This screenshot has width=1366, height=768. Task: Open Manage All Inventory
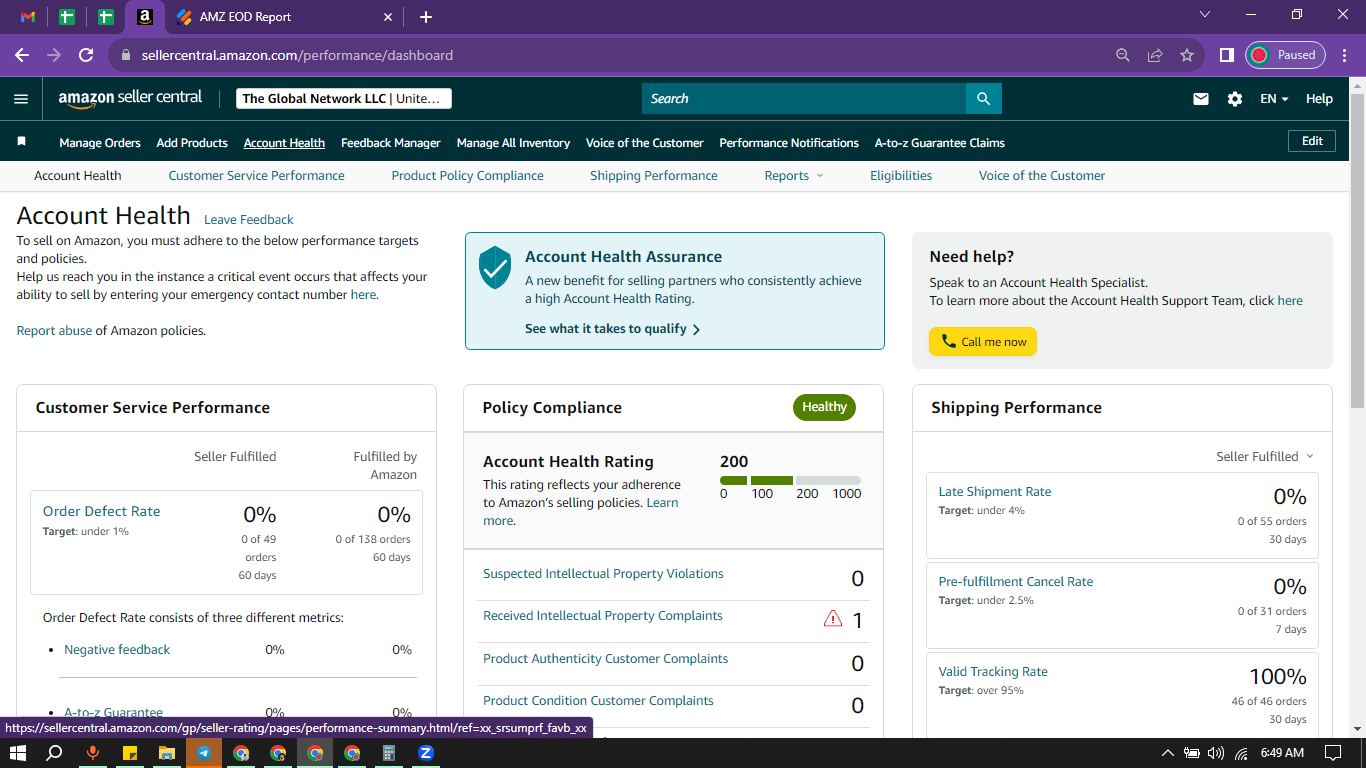pos(513,143)
